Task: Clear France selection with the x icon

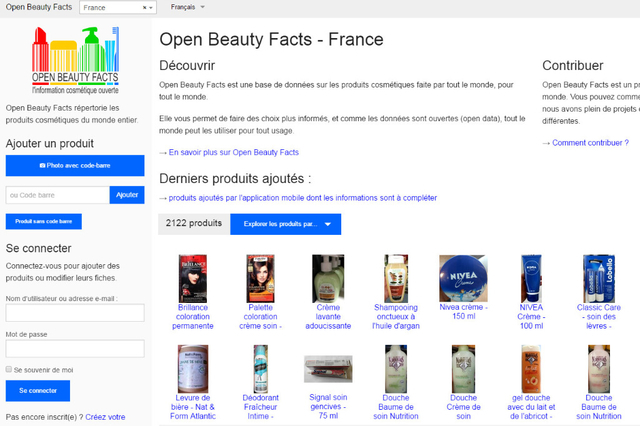Action: (144, 8)
